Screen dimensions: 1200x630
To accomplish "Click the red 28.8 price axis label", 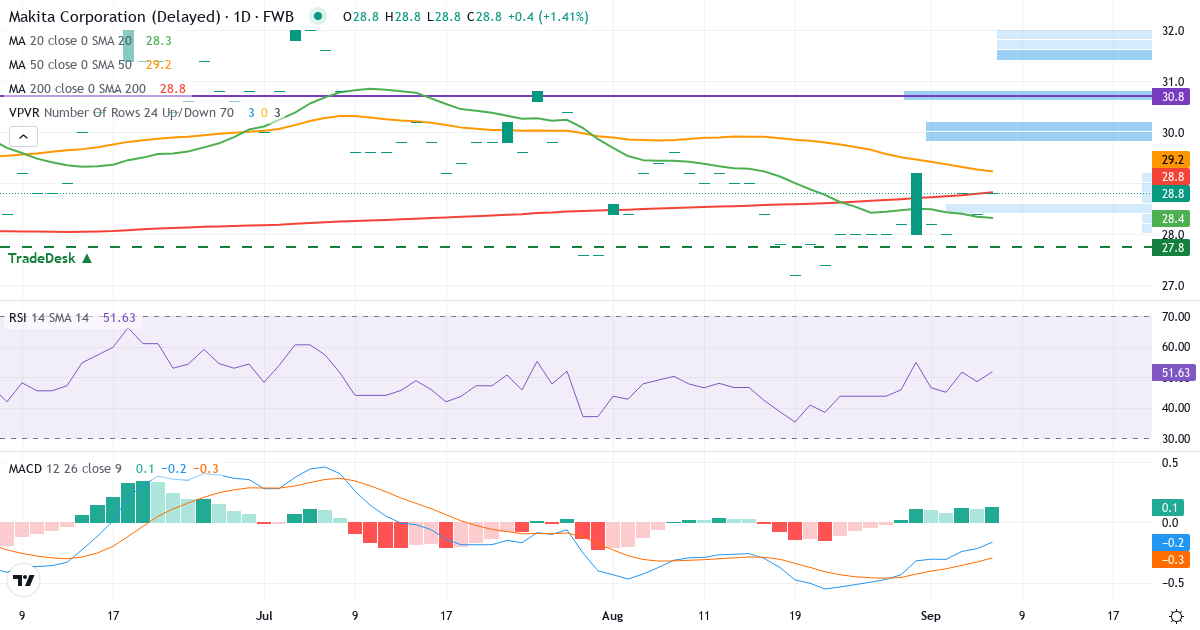I will [x=1170, y=176].
